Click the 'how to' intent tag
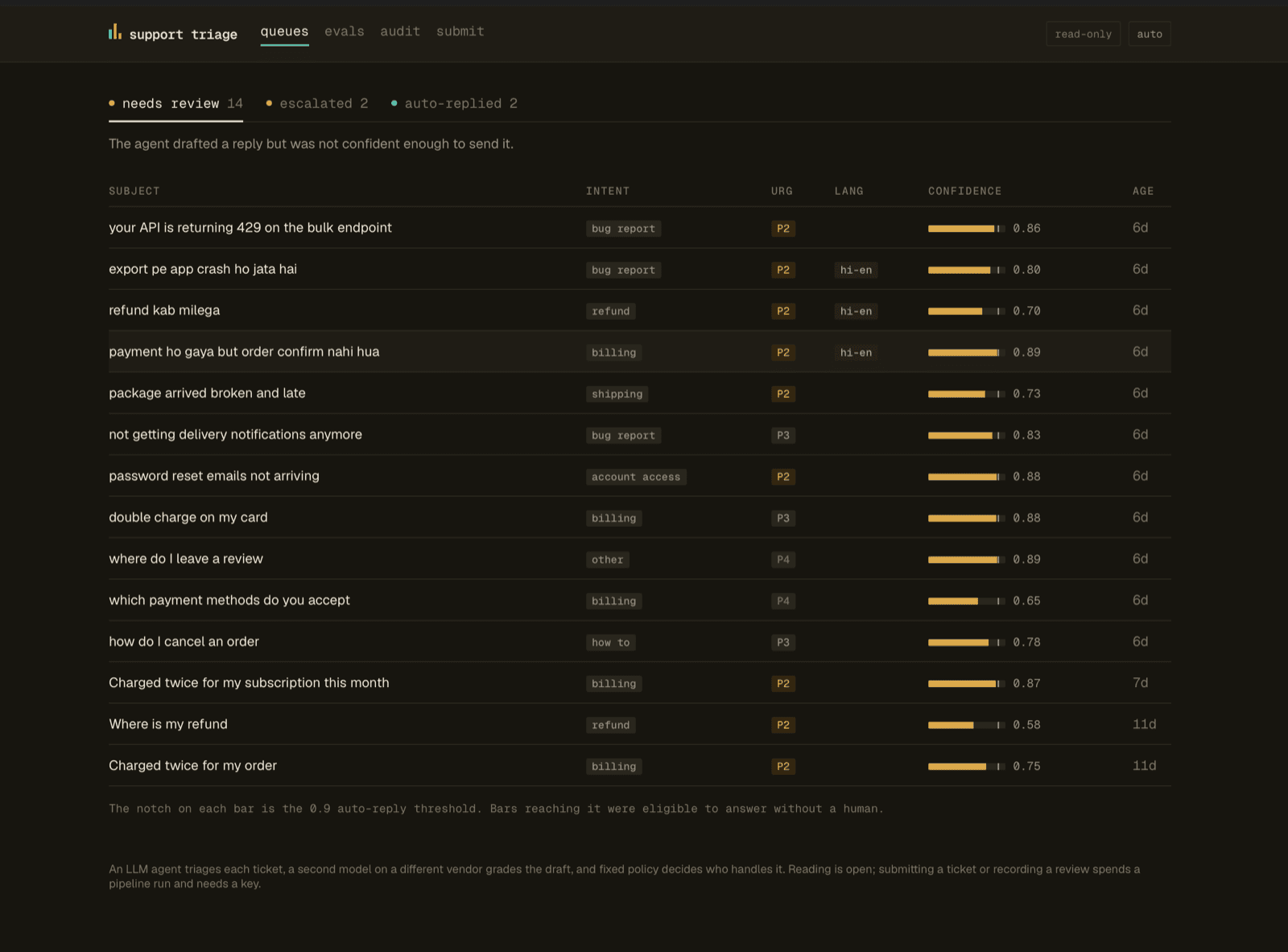Screen dimensions: 1288x952 point(611,643)
